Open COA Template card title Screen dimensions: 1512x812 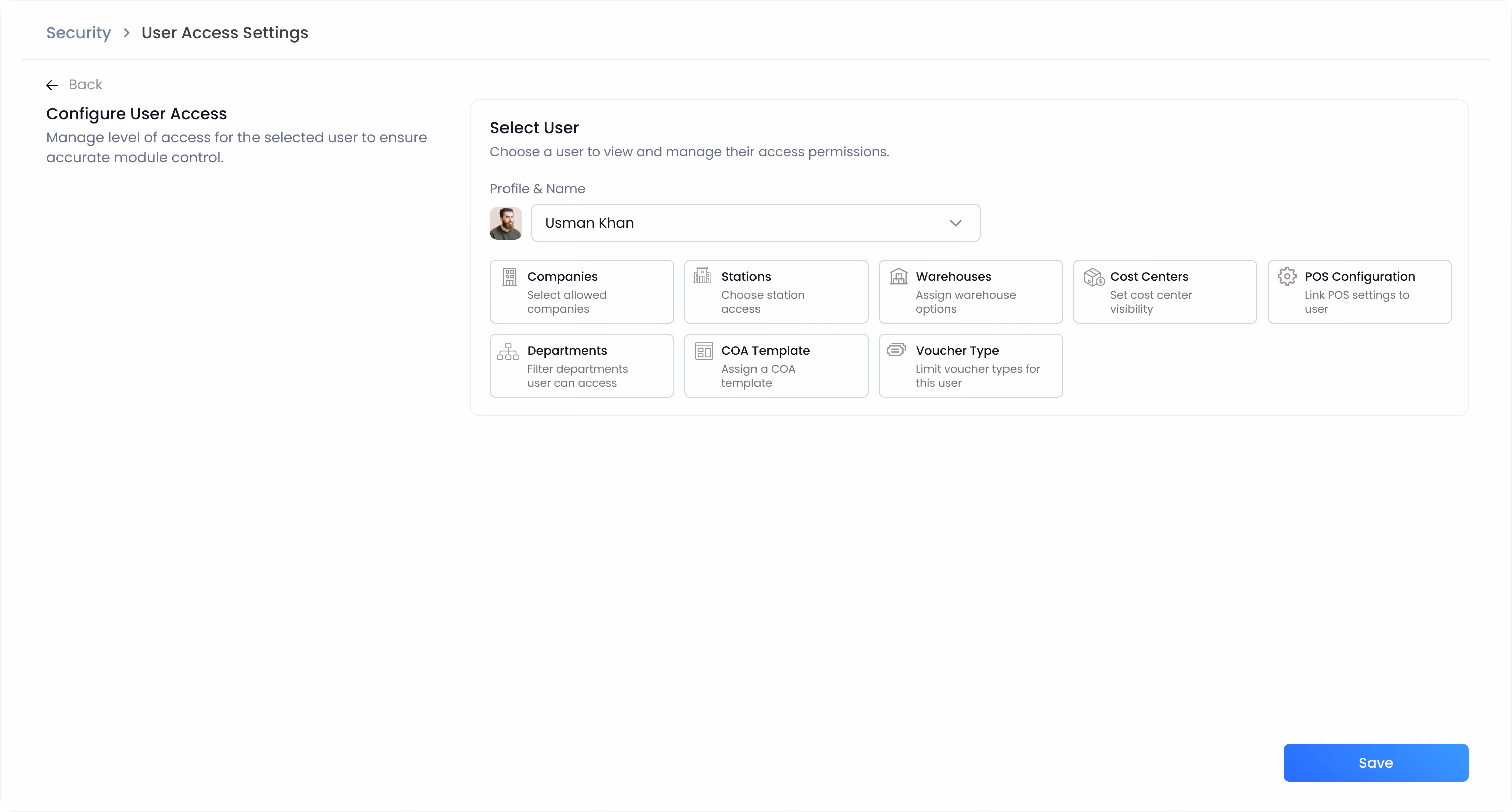click(765, 350)
